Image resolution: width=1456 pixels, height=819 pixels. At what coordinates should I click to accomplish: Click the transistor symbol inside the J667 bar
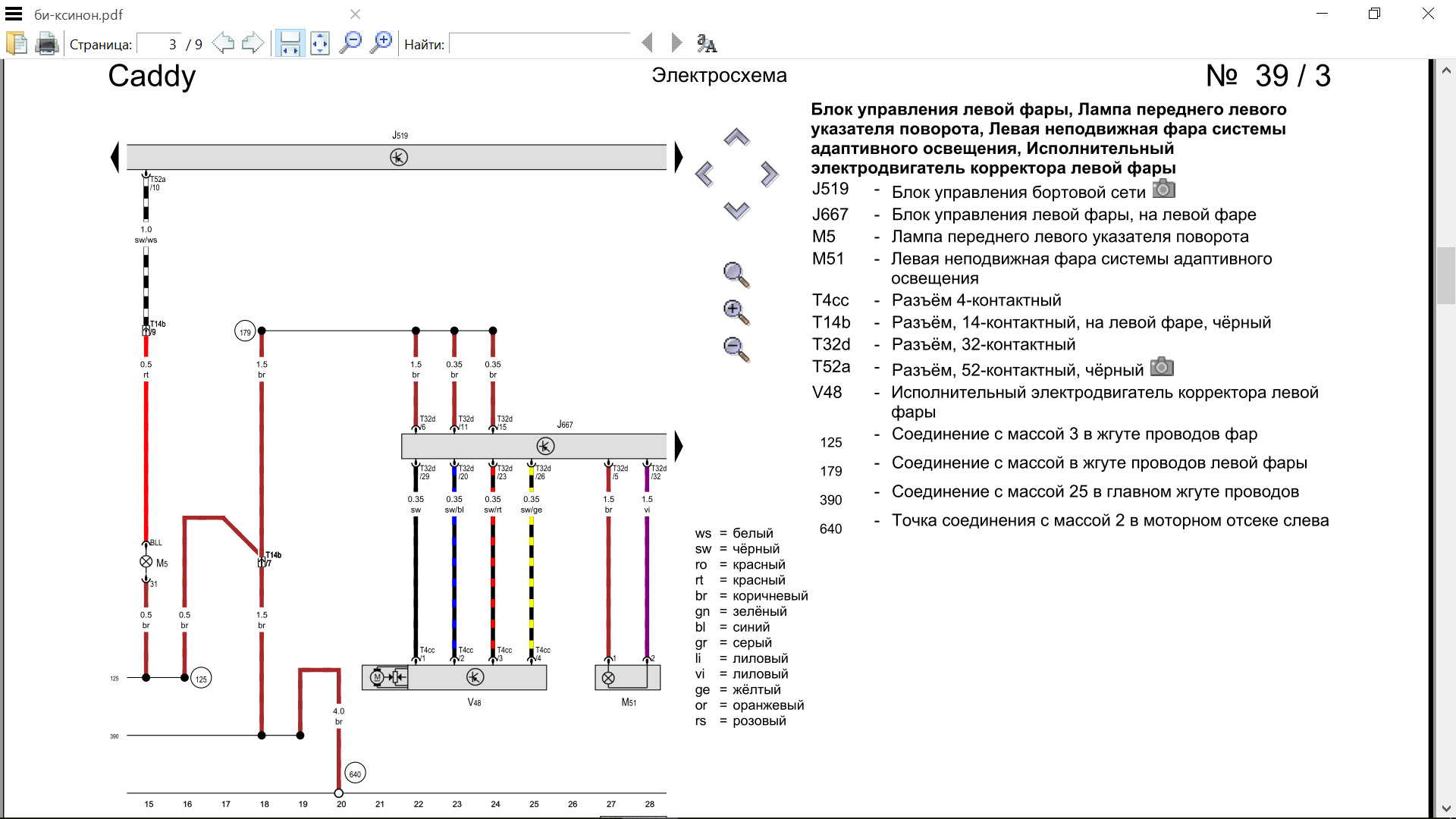(x=545, y=446)
